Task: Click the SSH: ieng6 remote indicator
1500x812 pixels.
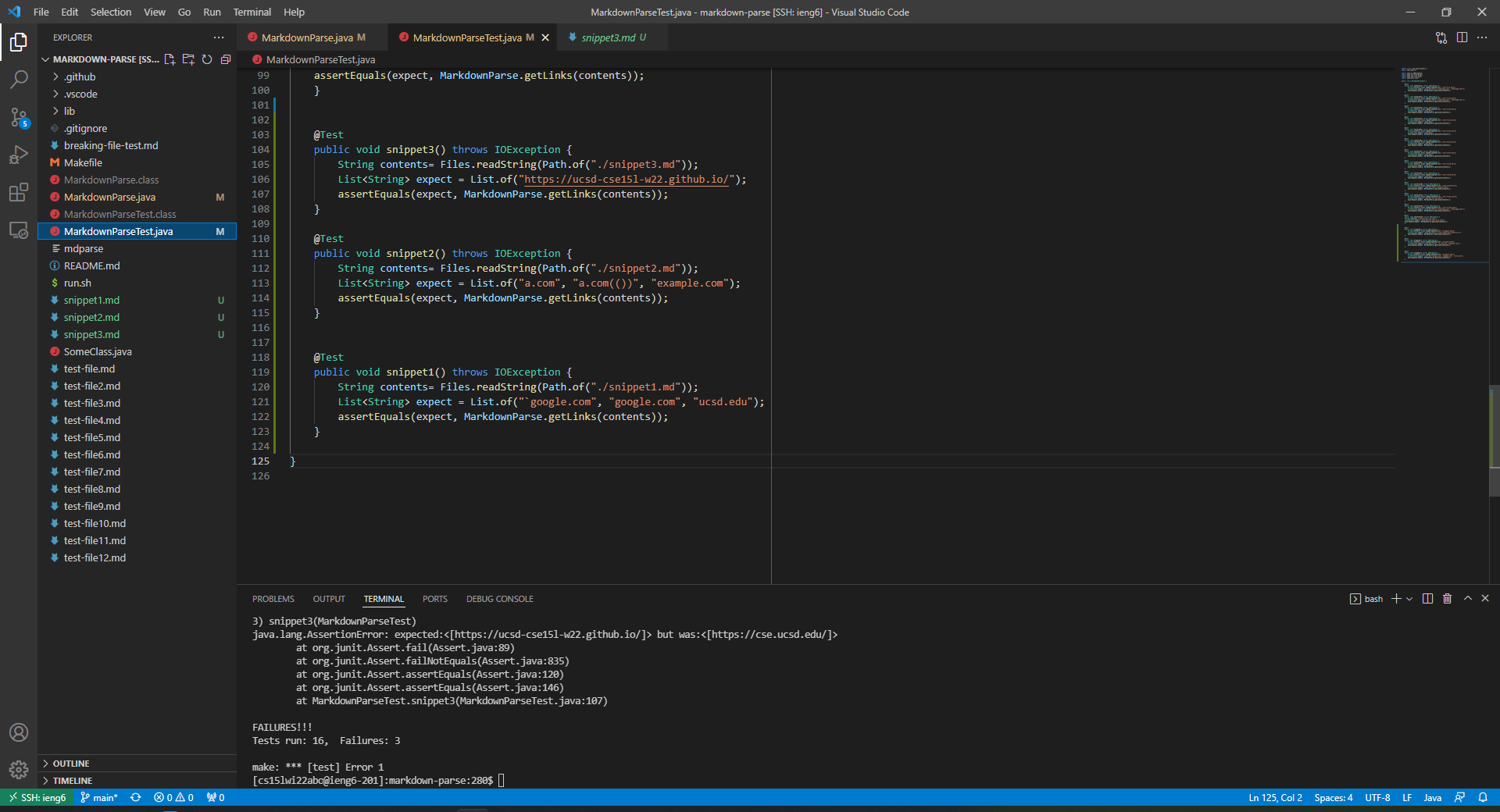Action: [x=37, y=798]
